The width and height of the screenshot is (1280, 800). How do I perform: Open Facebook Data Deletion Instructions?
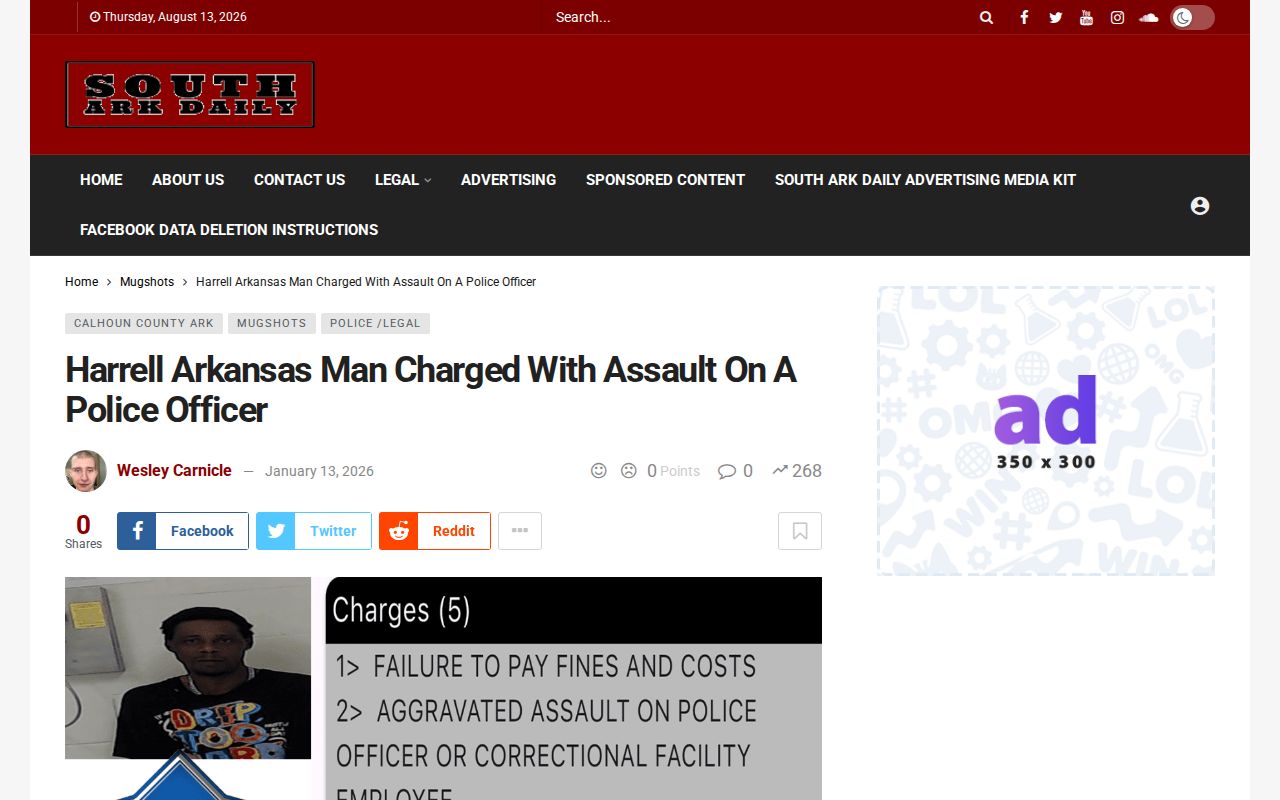229,230
